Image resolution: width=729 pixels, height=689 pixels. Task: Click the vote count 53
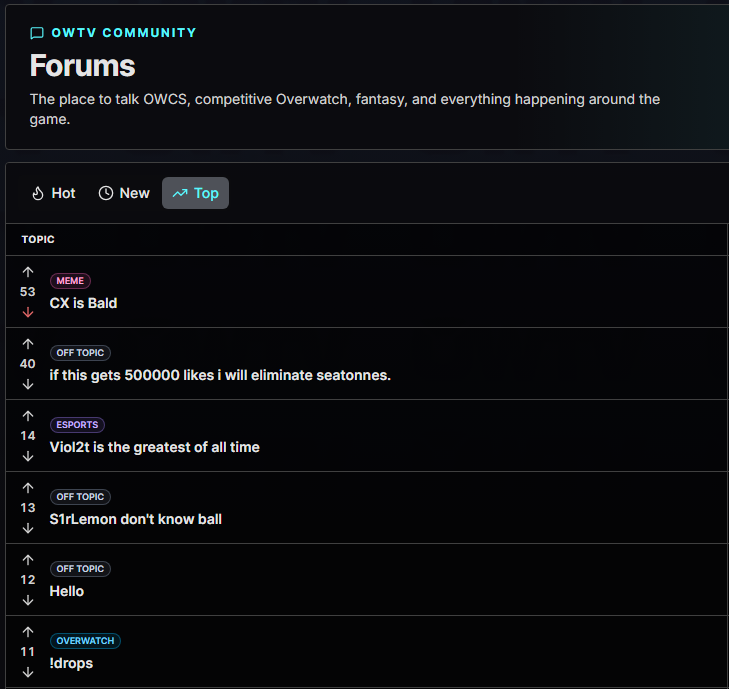coord(28,292)
